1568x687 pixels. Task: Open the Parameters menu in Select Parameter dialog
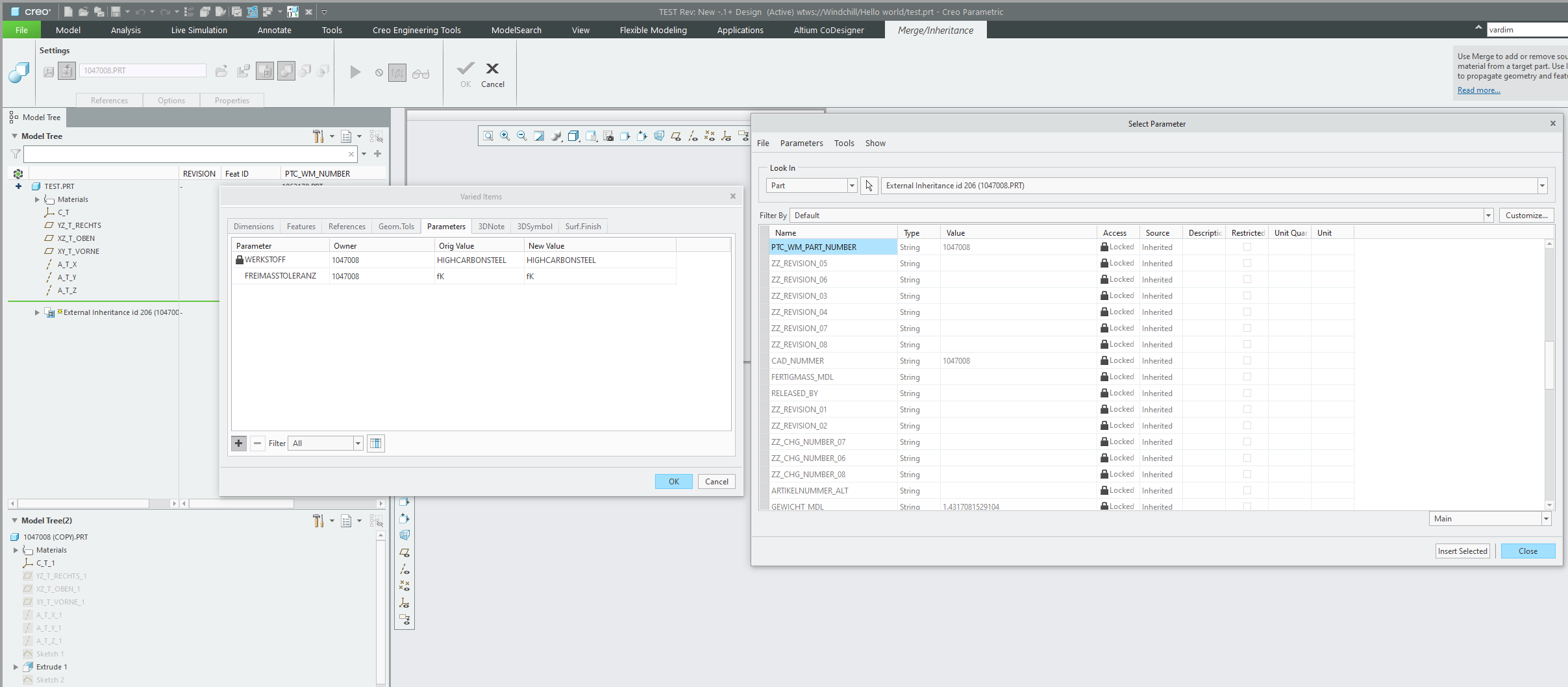click(802, 143)
